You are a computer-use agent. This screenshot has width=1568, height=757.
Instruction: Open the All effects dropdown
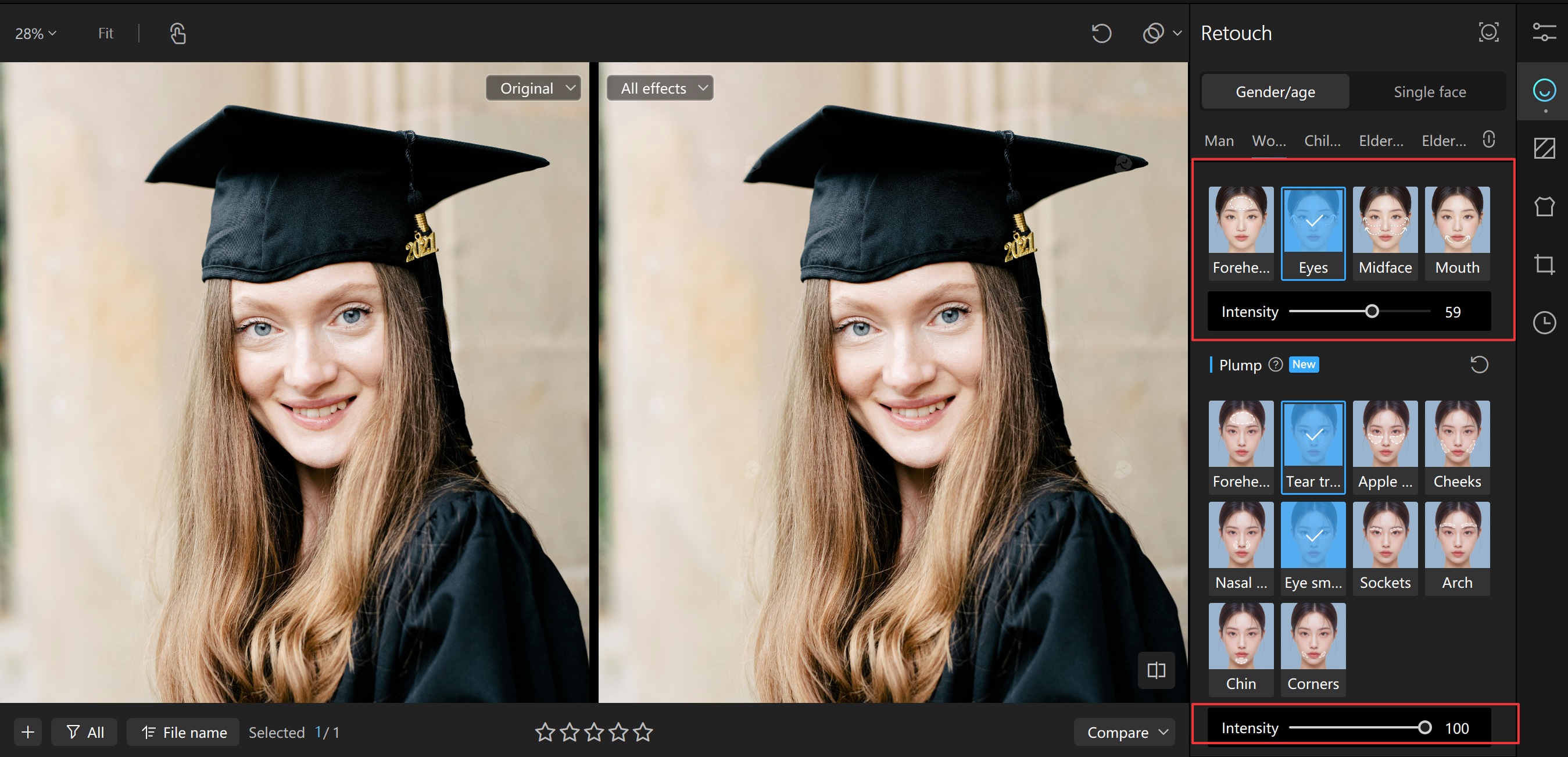[x=660, y=88]
